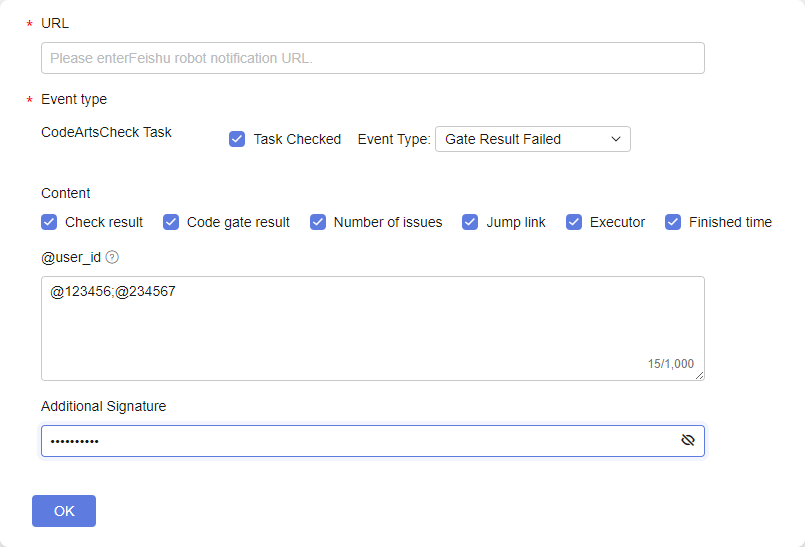Image resolution: width=805 pixels, height=547 pixels.
Task: Toggle the Jump link checkbox
Action: pyautogui.click(x=470, y=222)
